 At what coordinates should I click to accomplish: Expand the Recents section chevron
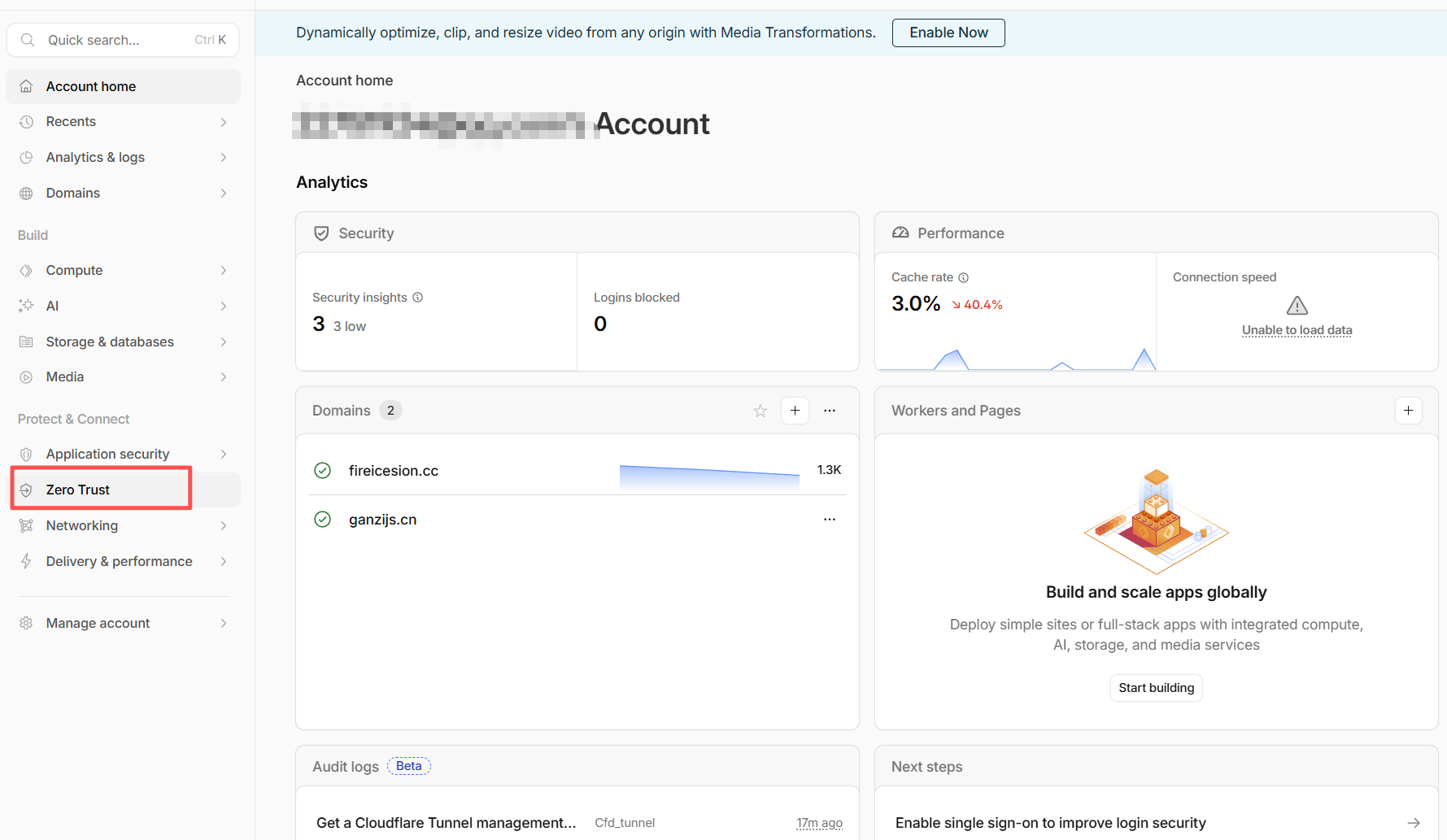[224, 122]
